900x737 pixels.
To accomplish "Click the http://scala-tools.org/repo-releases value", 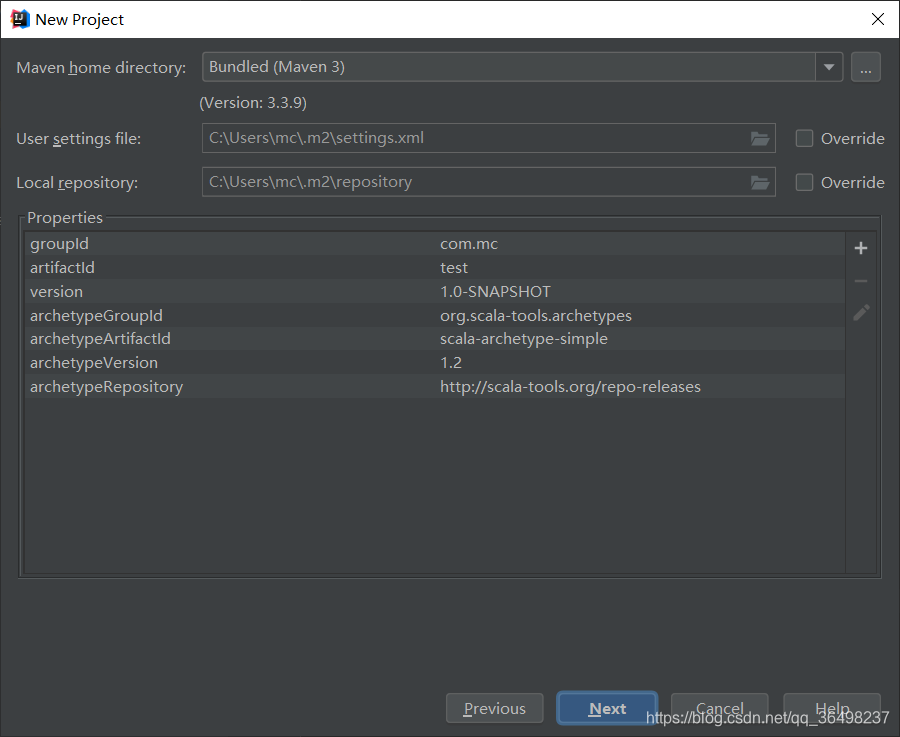I will (x=570, y=387).
